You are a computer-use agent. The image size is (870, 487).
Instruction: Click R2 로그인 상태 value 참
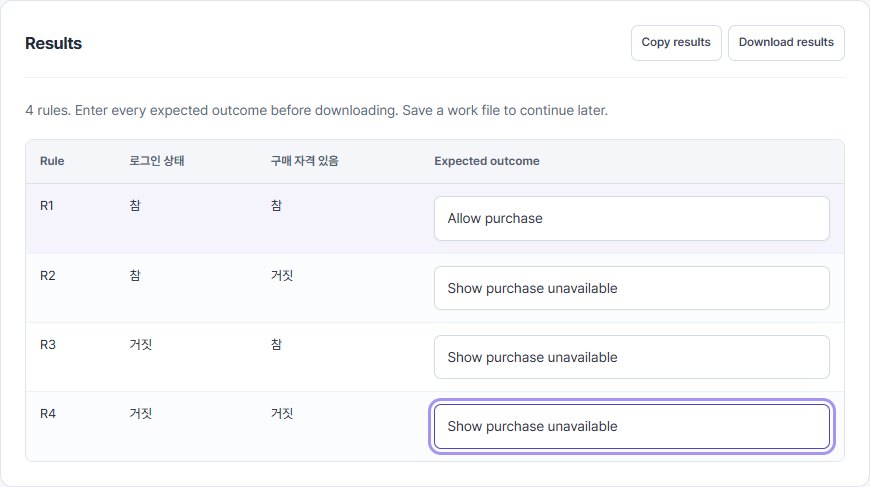pos(135,276)
